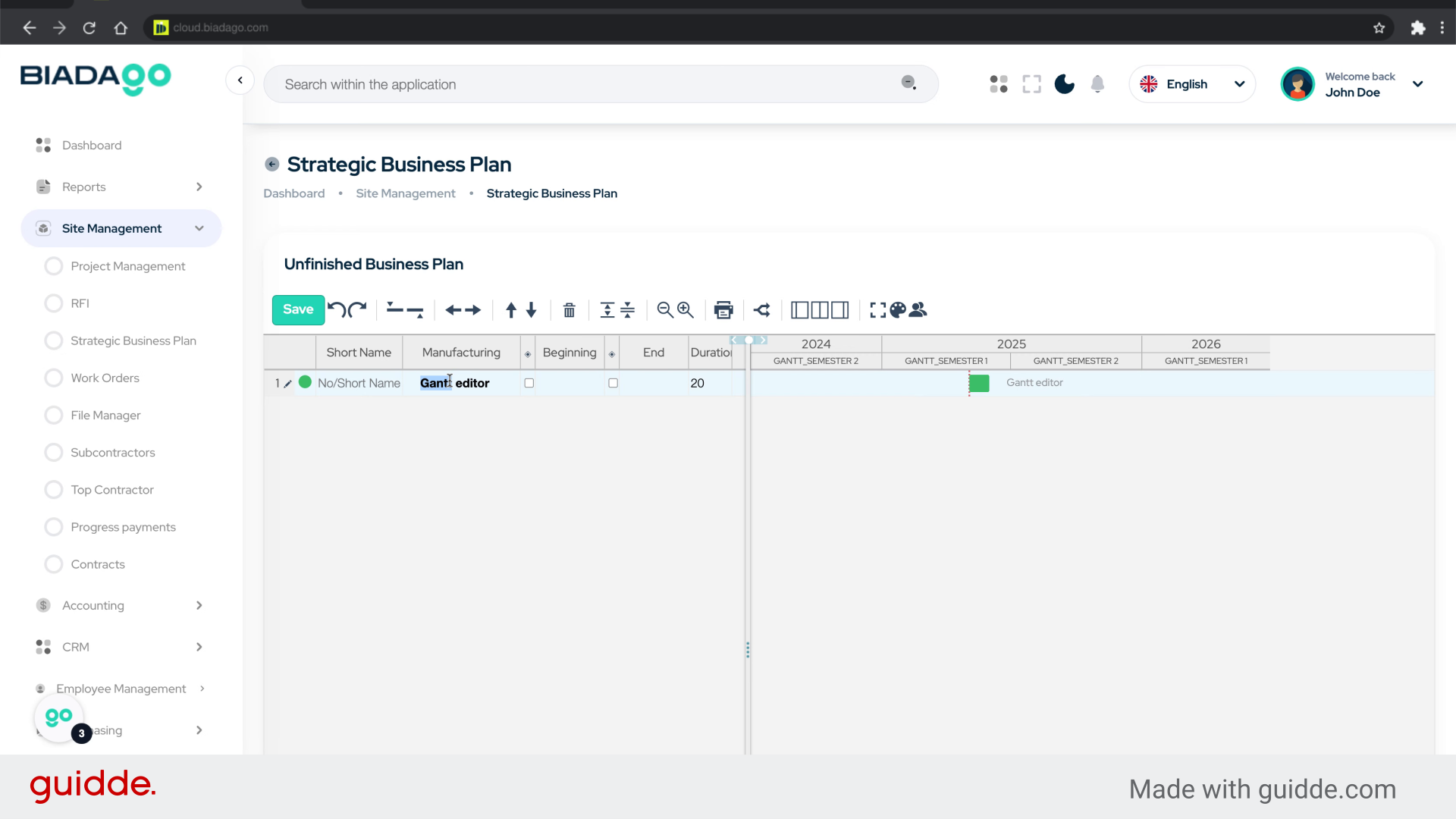Indent task with right arrow icon
Screen dimensions: 1456x819
[x=473, y=309]
